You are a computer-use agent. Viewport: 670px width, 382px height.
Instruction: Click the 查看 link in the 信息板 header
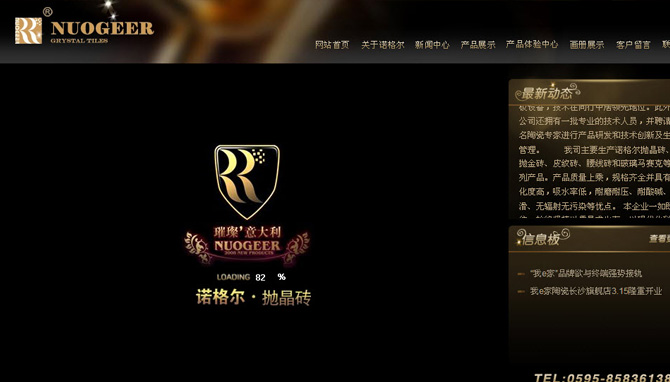pyautogui.click(x=659, y=239)
